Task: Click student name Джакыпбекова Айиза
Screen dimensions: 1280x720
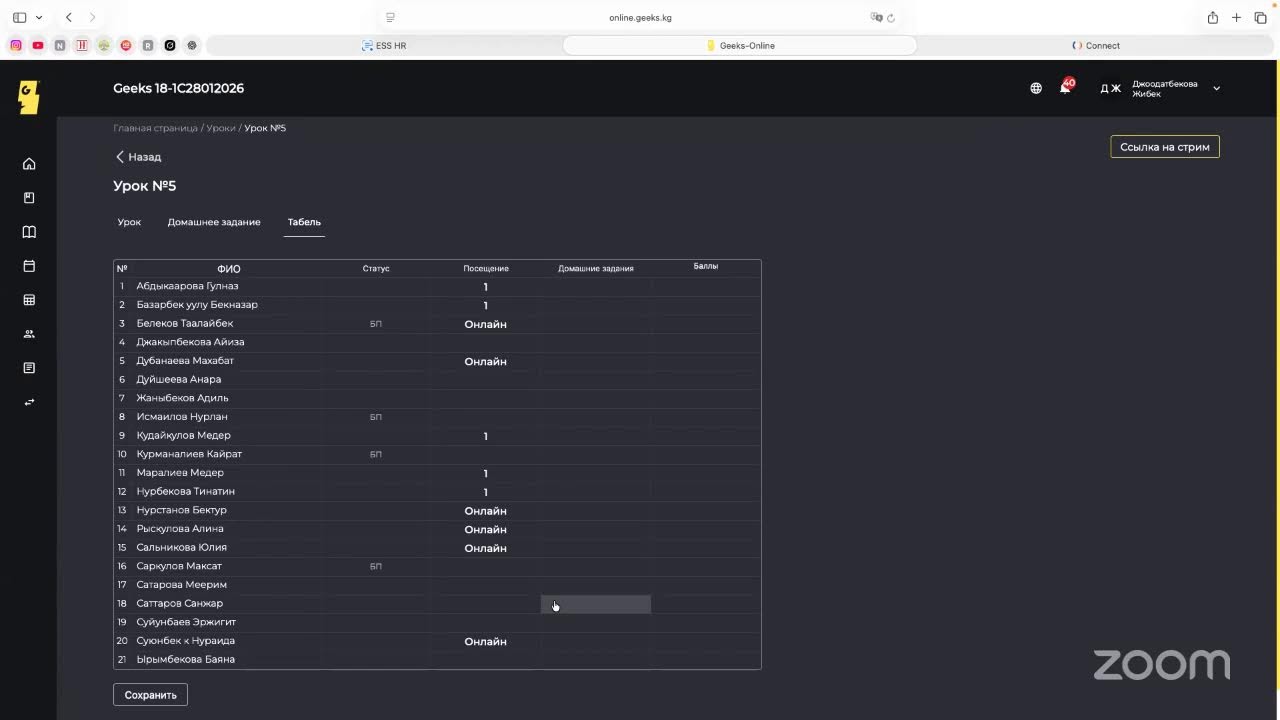Action: 190,342
